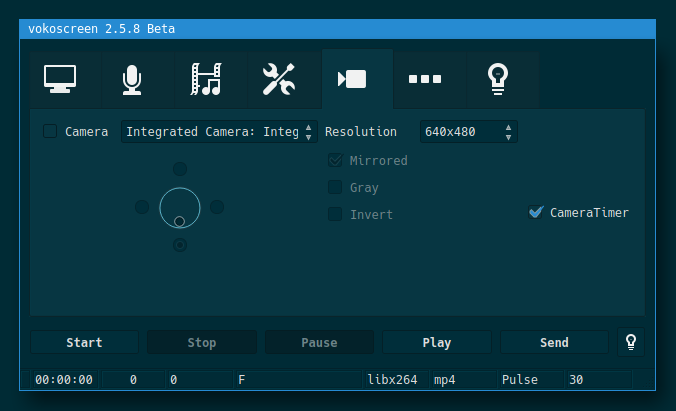Select the top camera position radio button
The height and width of the screenshot is (411, 676).
pos(180,169)
